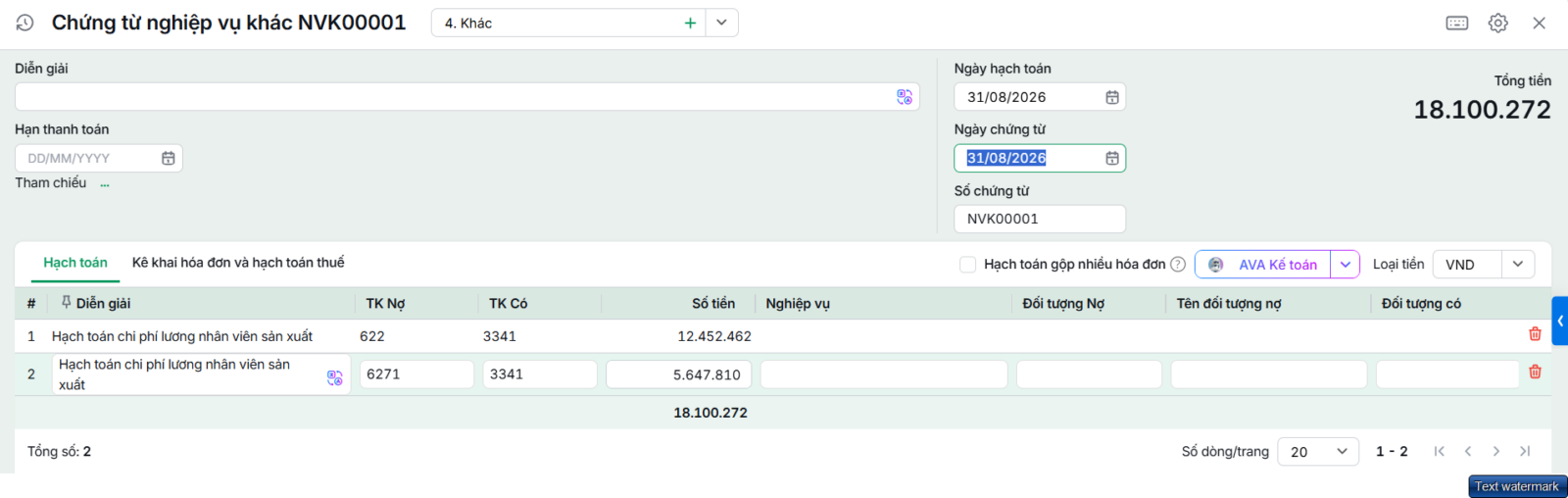
Task: Click the AVA Kế toán button
Action: click(x=1263, y=264)
